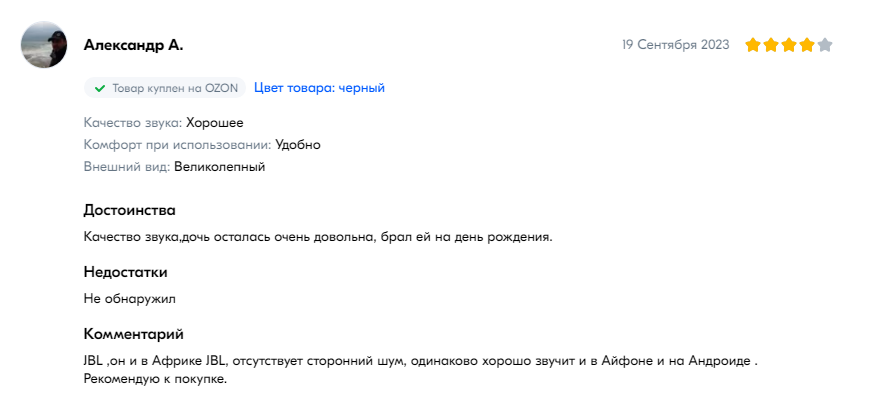
Task: Click the Комфорт при использовании: Удобно line
Action: [202, 145]
